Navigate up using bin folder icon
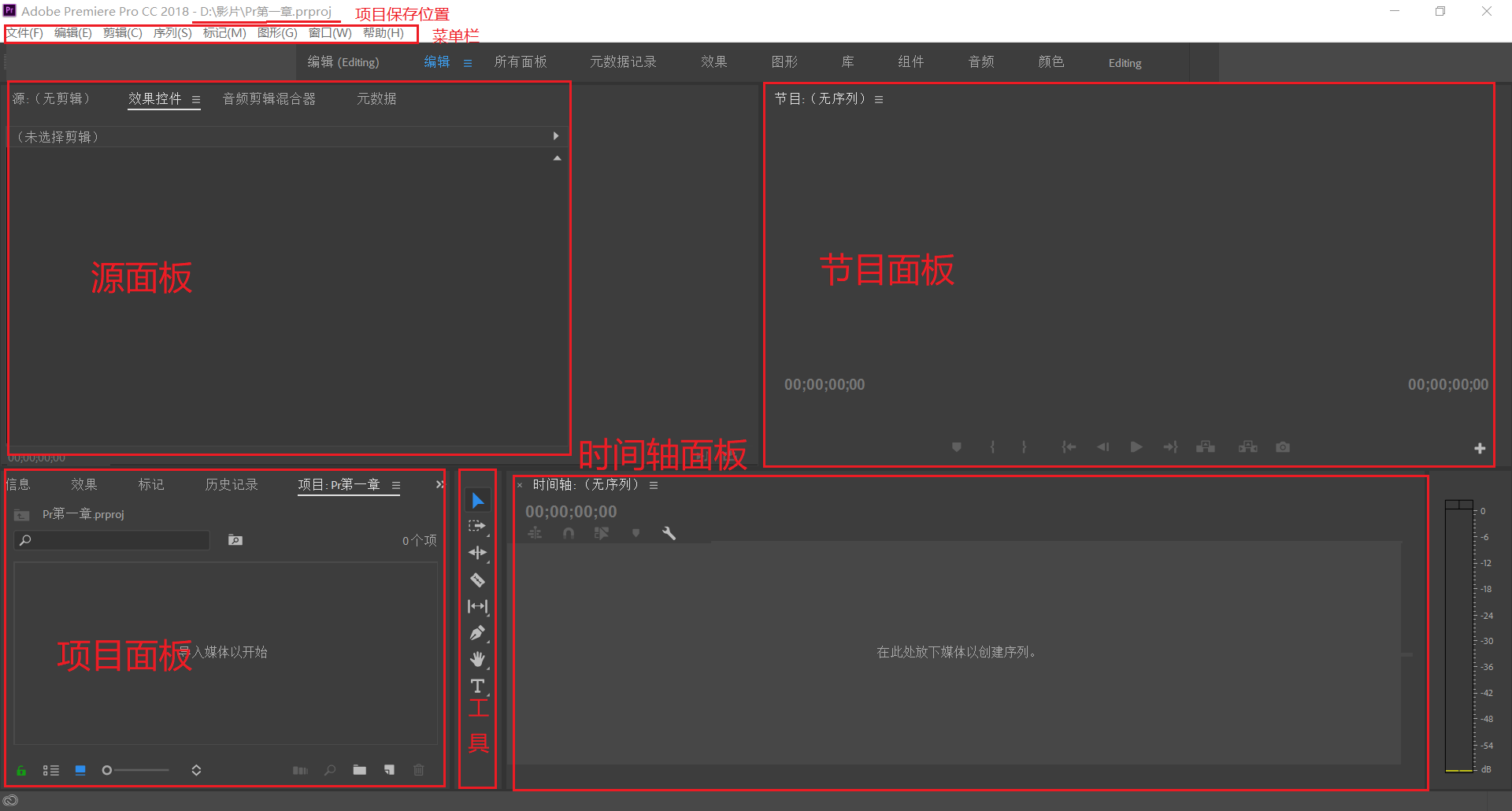1512x811 pixels. tap(22, 515)
